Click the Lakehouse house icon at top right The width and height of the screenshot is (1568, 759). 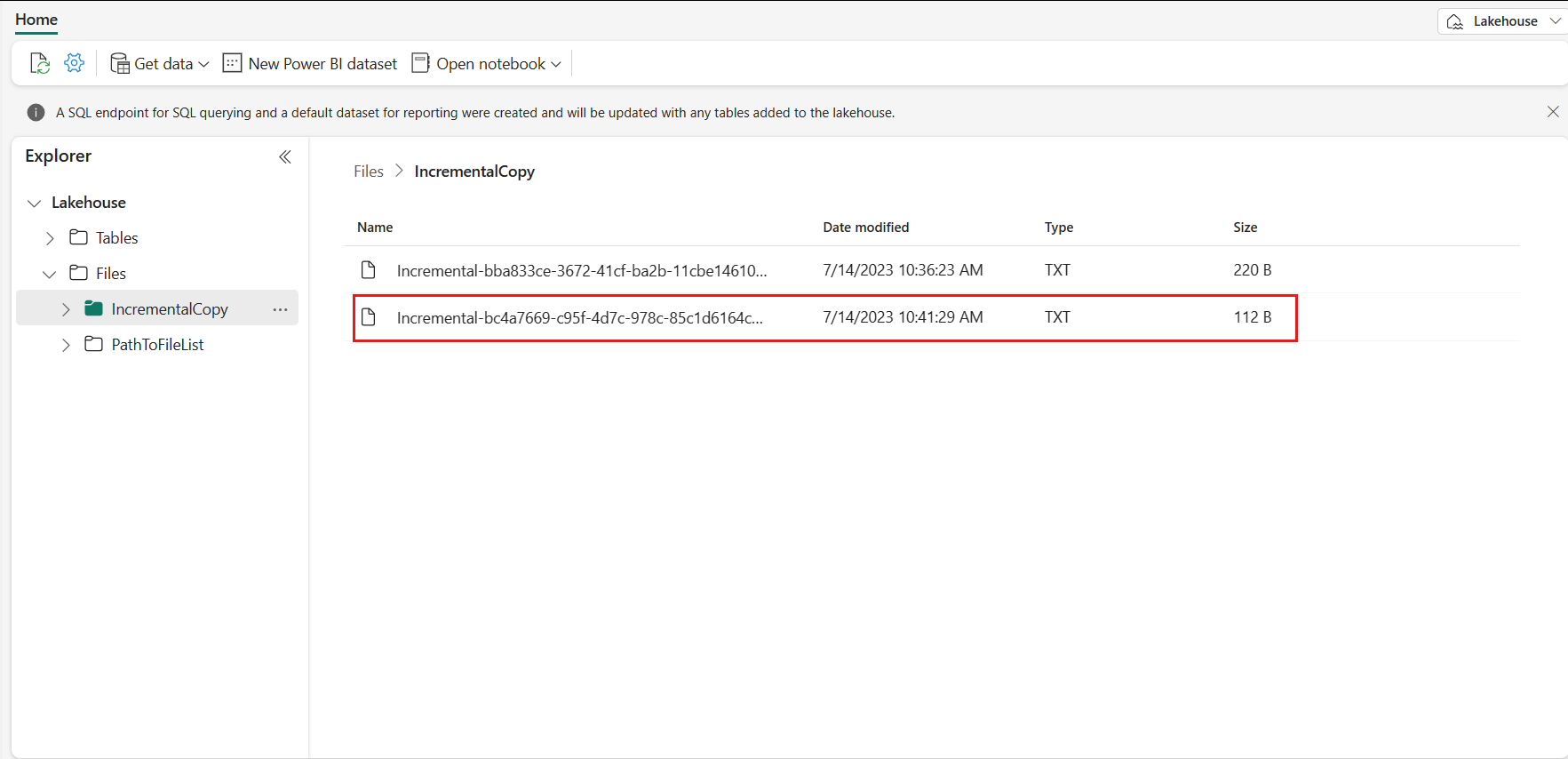point(1455,21)
